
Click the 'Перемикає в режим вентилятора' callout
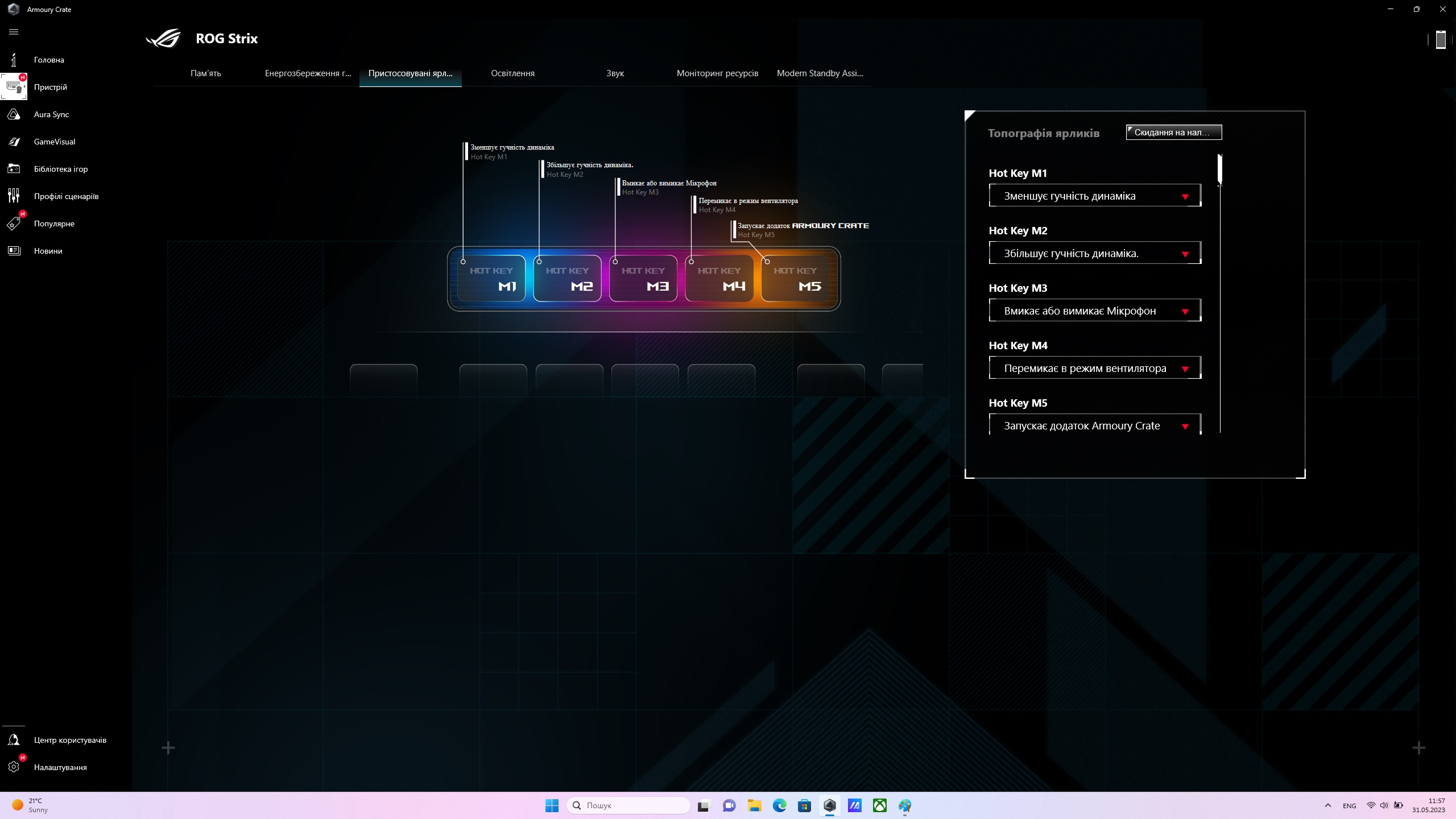pyautogui.click(x=748, y=201)
